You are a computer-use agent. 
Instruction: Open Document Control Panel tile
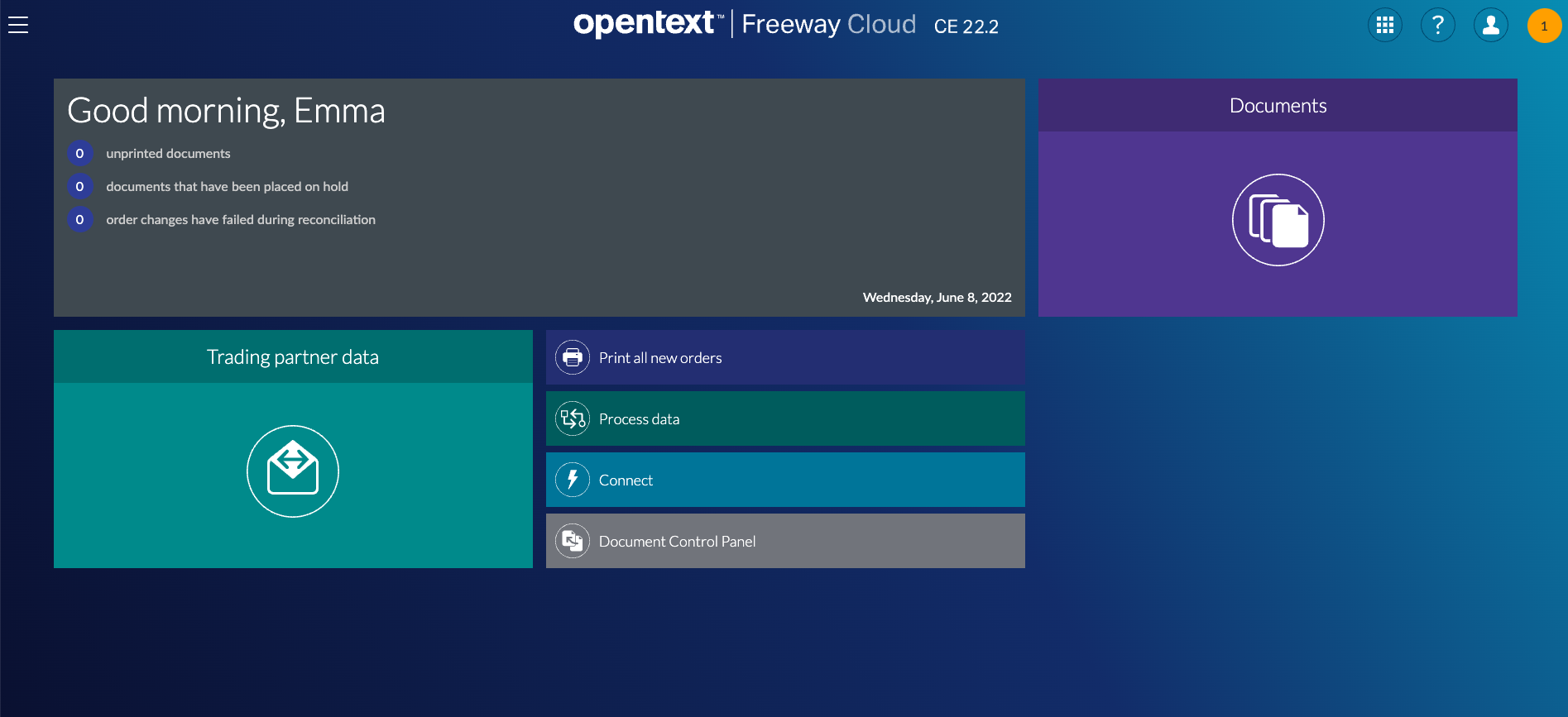(785, 541)
